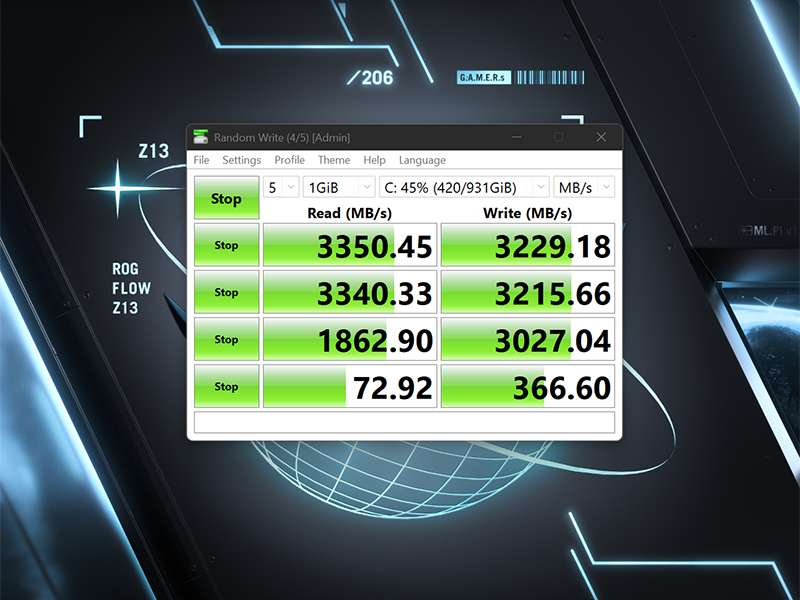Open the Profile menu
This screenshot has width=800, height=600.
(x=289, y=160)
